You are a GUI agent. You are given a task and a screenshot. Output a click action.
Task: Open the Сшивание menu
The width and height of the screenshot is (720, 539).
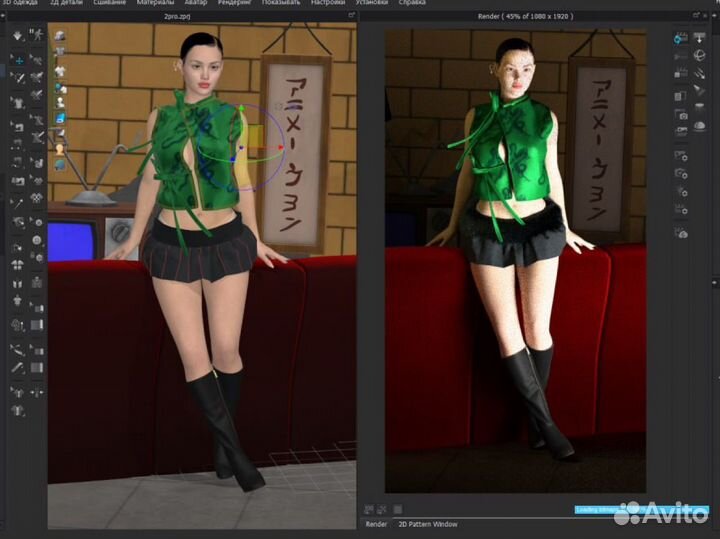click(110, 2)
